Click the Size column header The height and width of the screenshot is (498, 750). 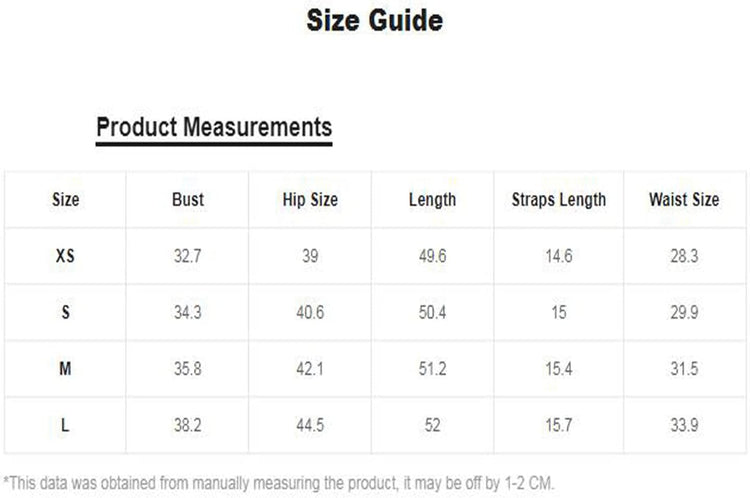click(x=65, y=200)
